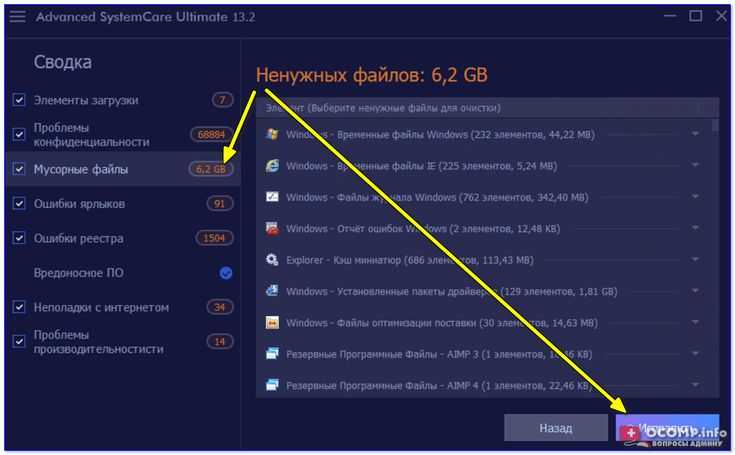
Task: Click the Windows error report icon
Action: pos(272,229)
